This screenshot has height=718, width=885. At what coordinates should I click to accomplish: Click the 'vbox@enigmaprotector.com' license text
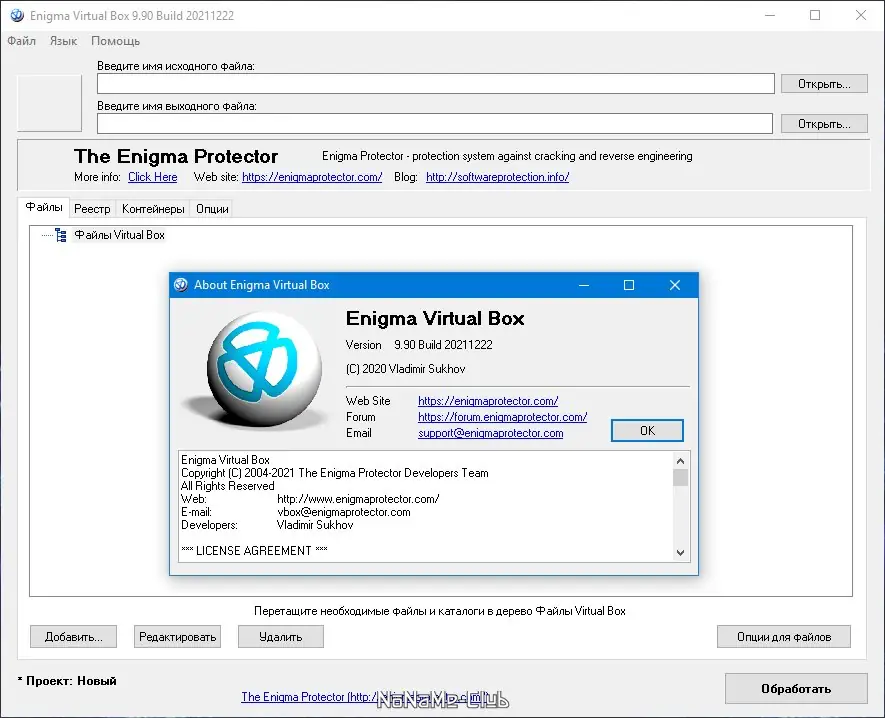344,512
